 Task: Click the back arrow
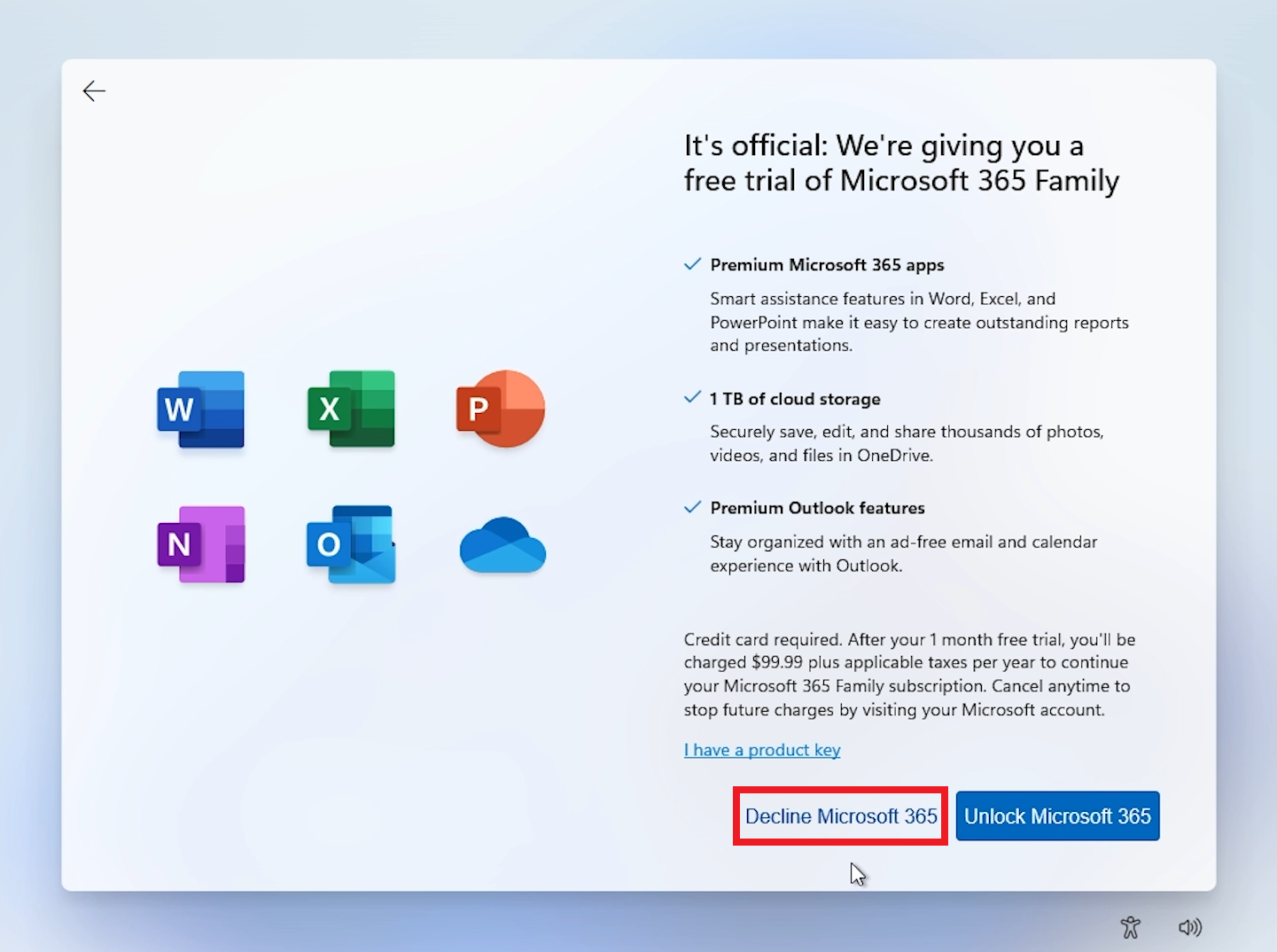pyautogui.click(x=94, y=90)
